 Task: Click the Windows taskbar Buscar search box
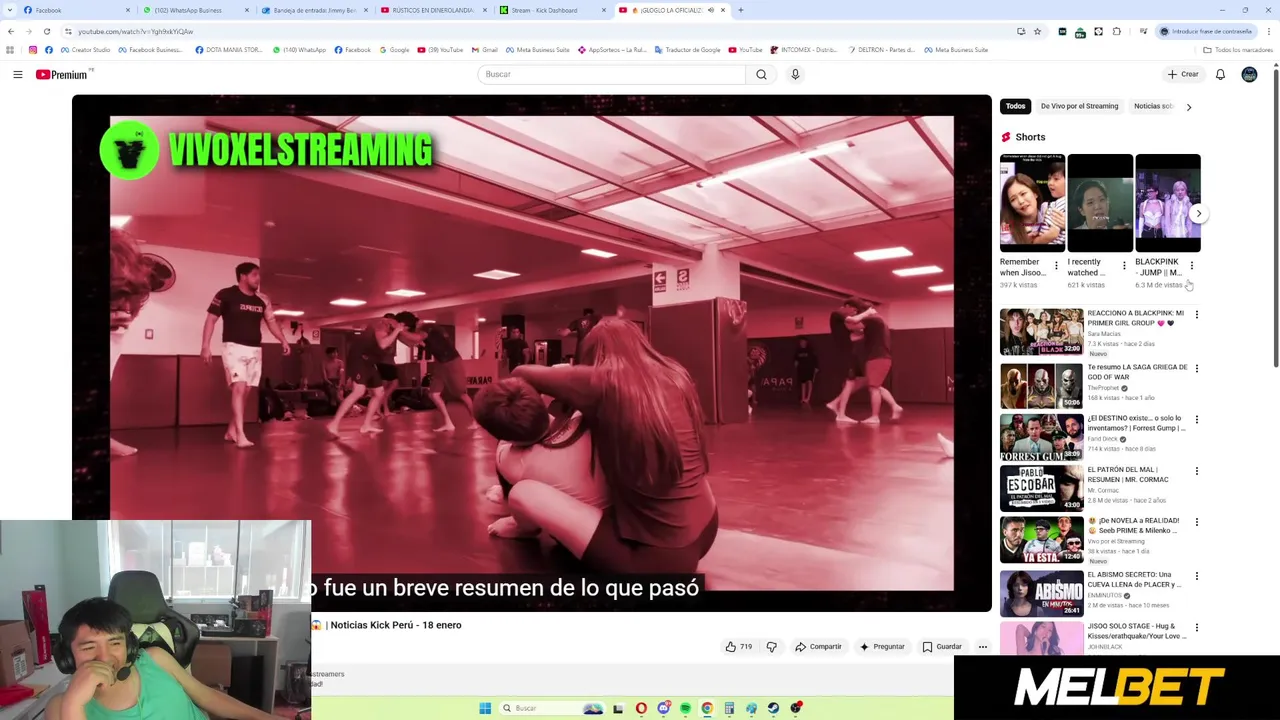[550, 708]
